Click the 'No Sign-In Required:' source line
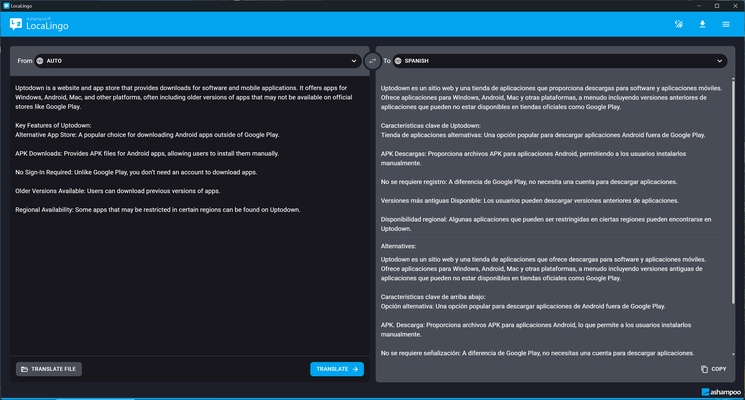 pyautogui.click(x=136, y=172)
